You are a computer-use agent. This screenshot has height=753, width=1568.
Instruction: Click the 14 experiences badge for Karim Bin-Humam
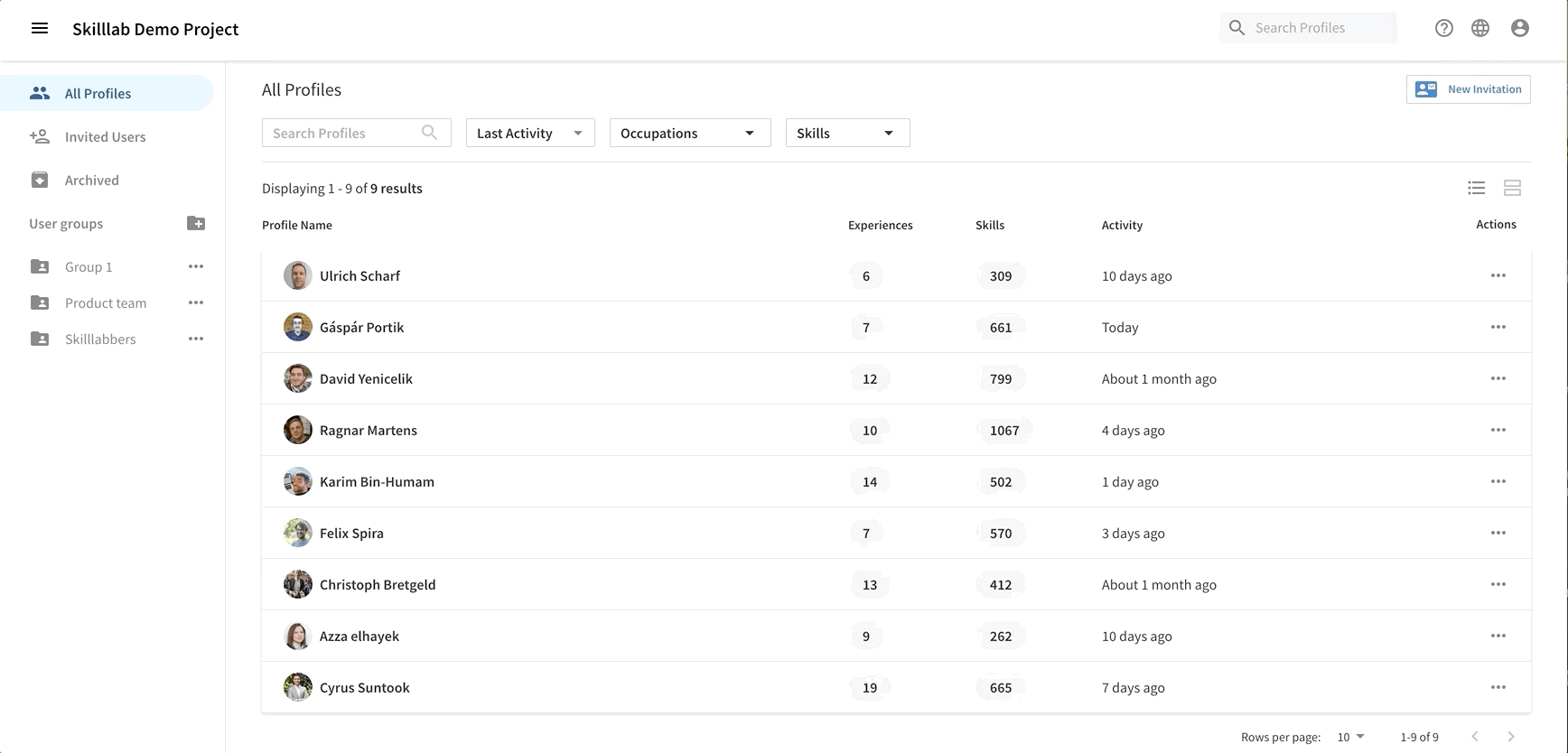pyautogui.click(x=870, y=481)
